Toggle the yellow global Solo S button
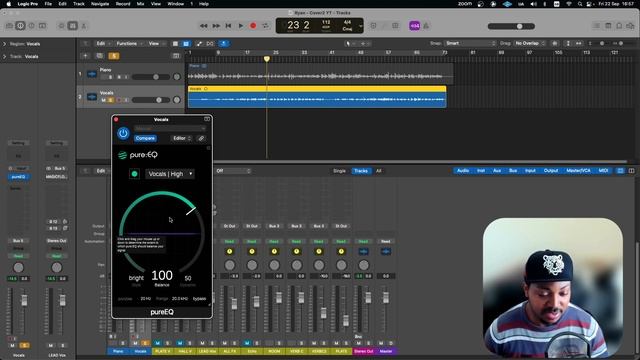This screenshot has width=640, height=360. coord(114,56)
